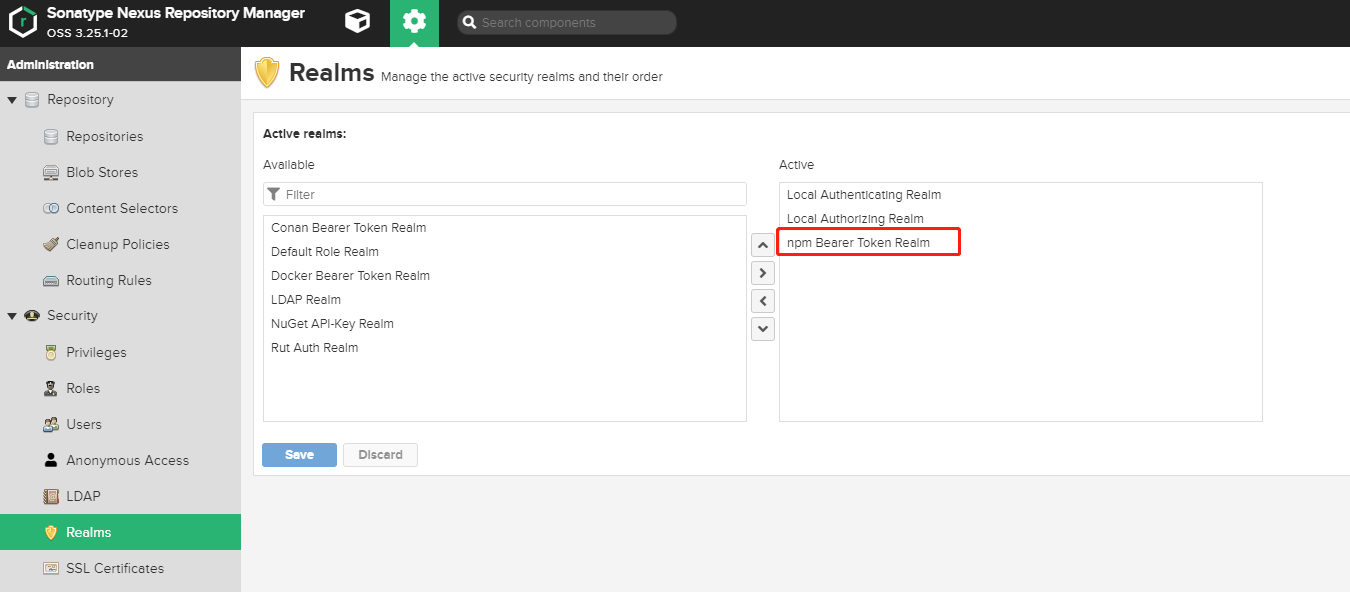Click the Discard button
This screenshot has height=592, width=1350.
380,455
